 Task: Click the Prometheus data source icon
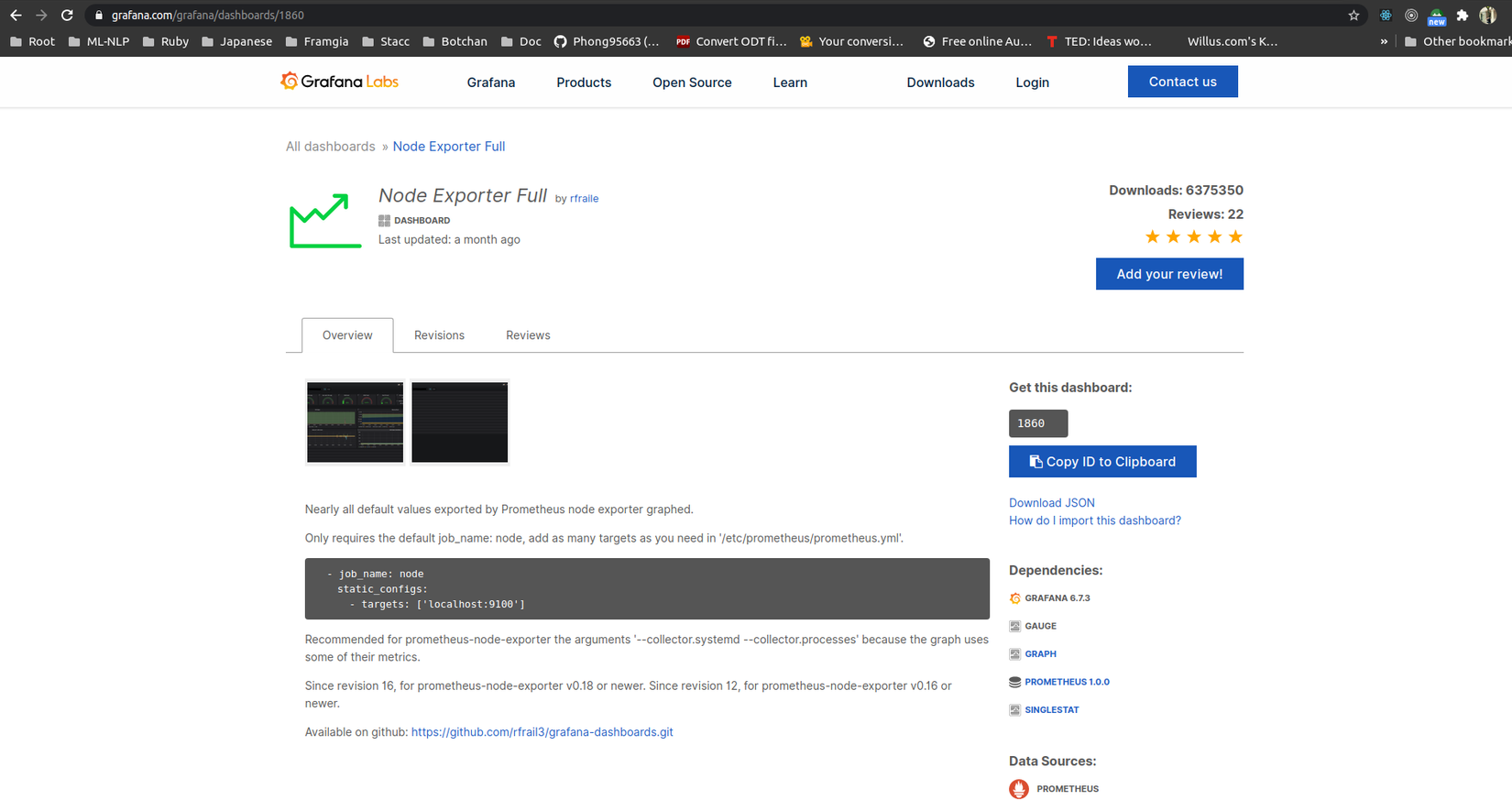pyautogui.click(x=1019, y=789)
